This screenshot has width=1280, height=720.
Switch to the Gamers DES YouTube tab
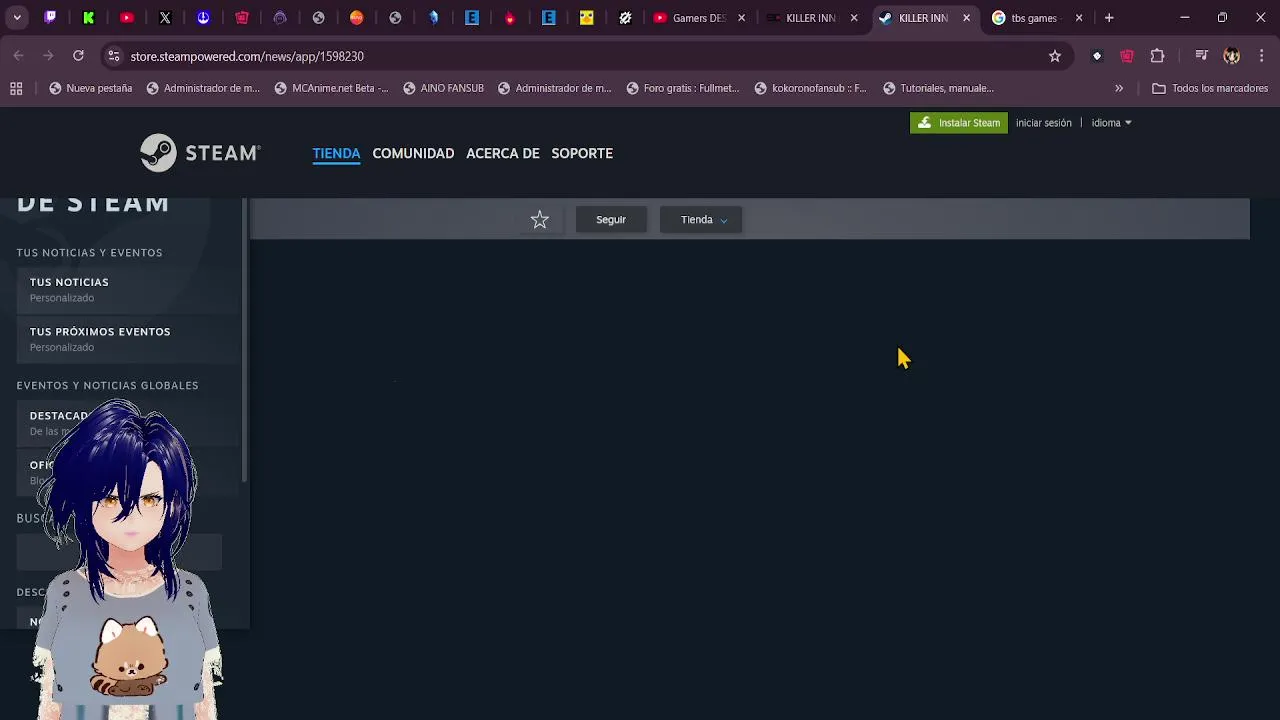pyautogui.click(x=698, y=18)
